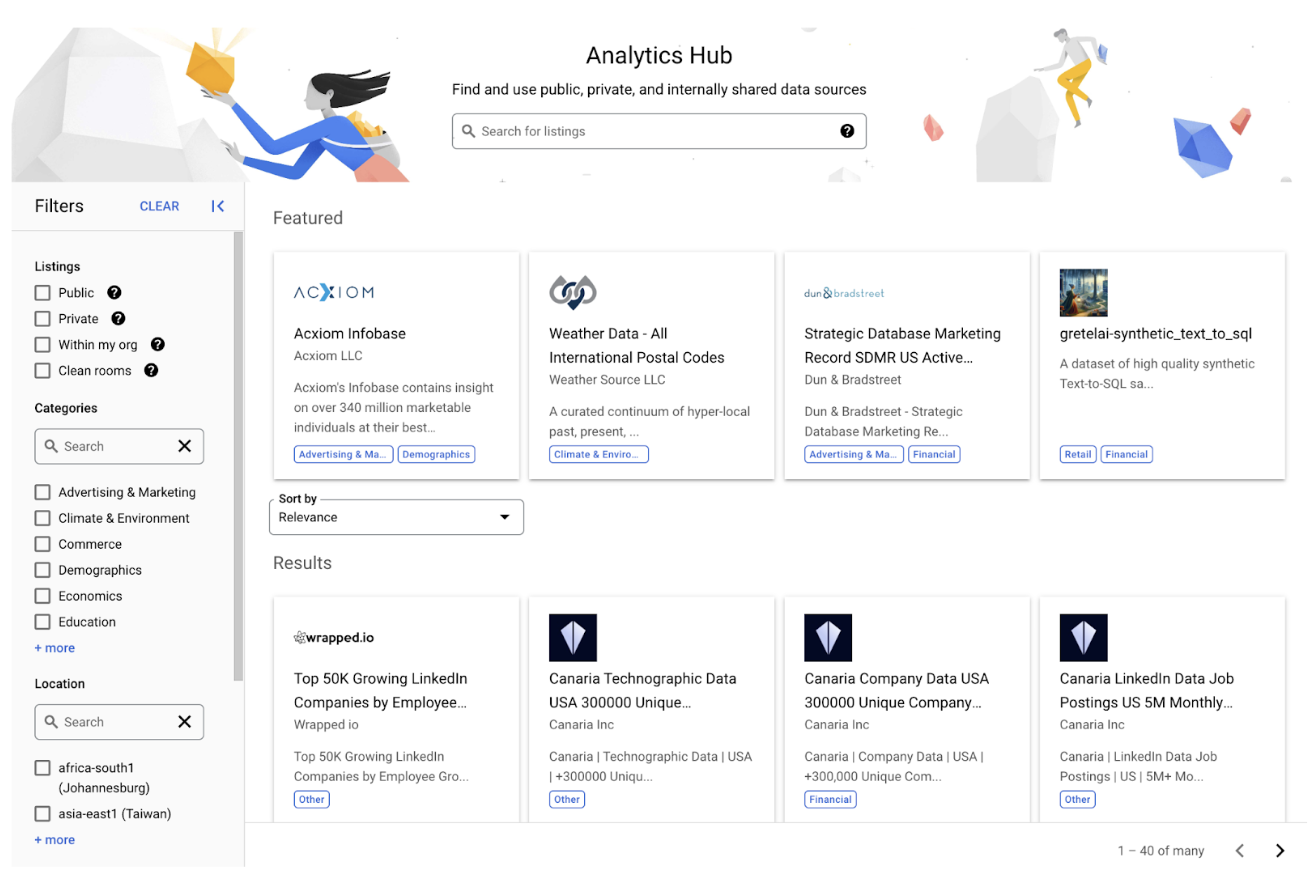Click the '1 – 40 of many' pagination text
The height and width of the screenshot is (880, 1316).
pos(1161,851)
